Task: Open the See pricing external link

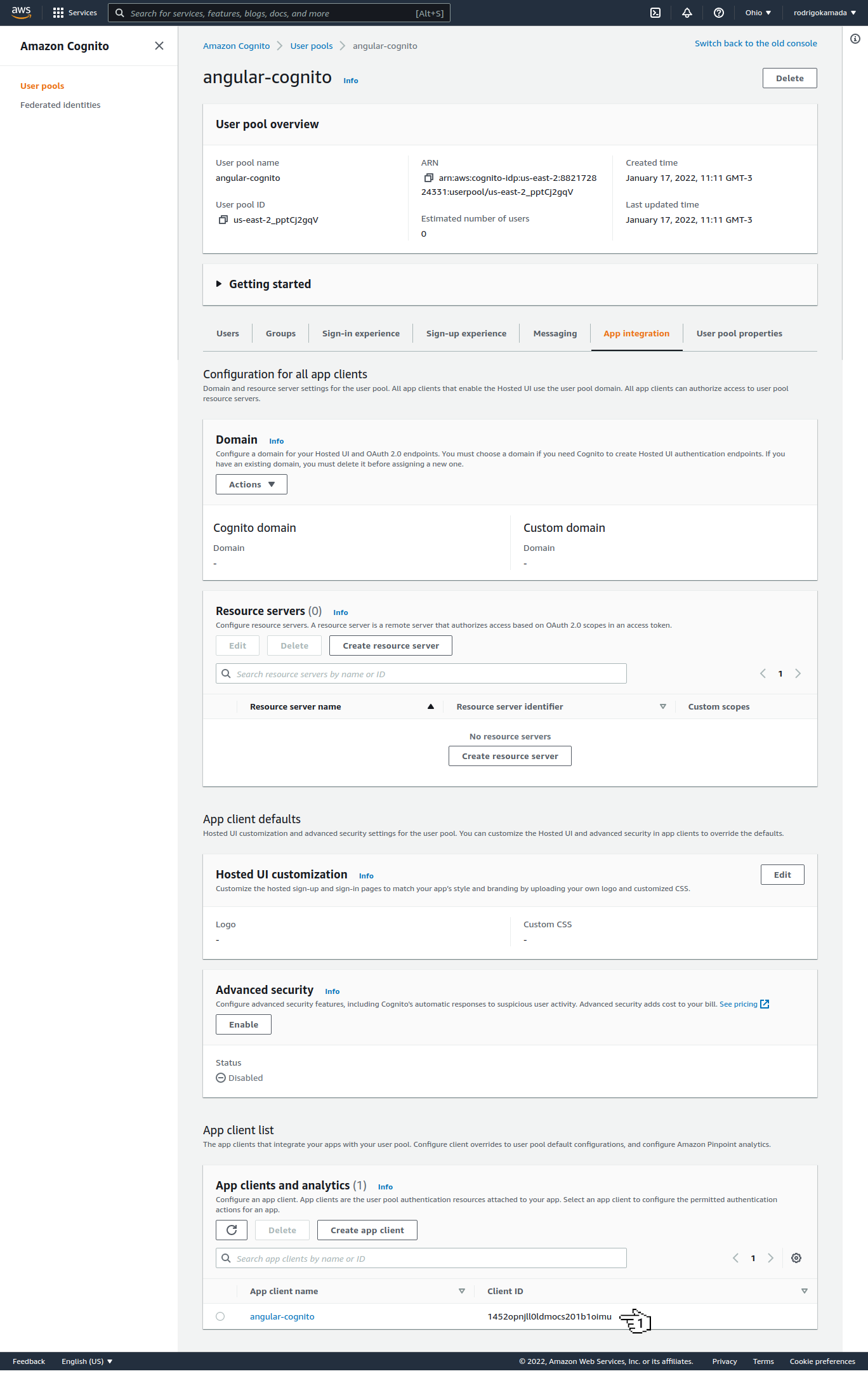Action: tap(744, 1004)
